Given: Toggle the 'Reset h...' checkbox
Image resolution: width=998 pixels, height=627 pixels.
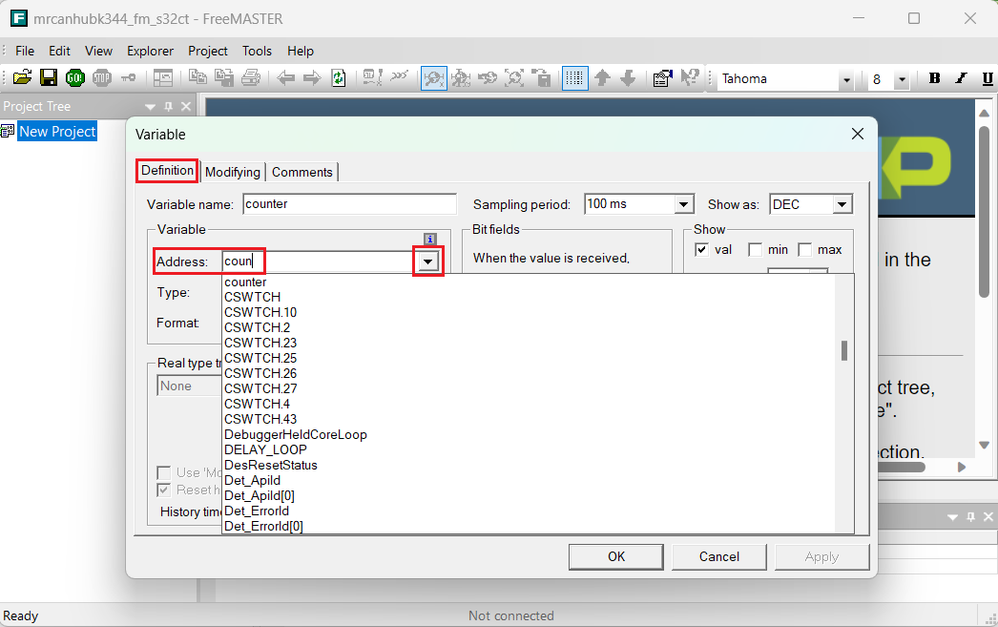Looking at the screenshot, I should (x=164, y=490).
